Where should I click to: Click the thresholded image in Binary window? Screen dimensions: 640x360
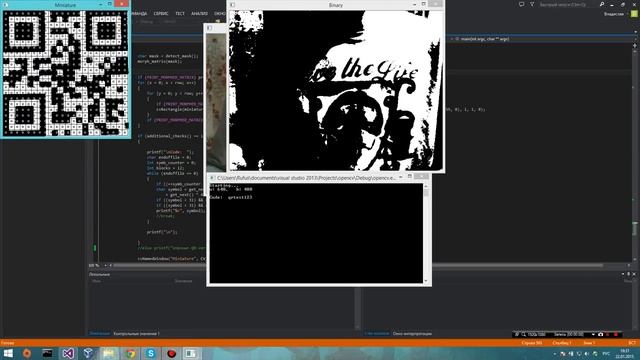[336, 91]
